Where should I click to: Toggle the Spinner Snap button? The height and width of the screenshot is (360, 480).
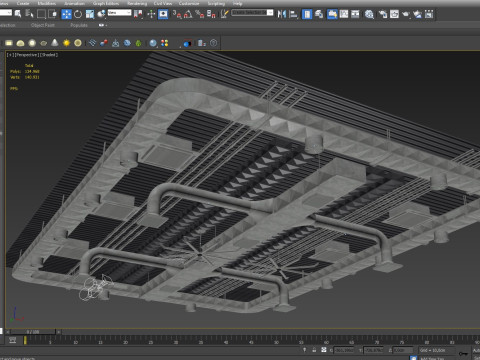(x=211, y=14)
